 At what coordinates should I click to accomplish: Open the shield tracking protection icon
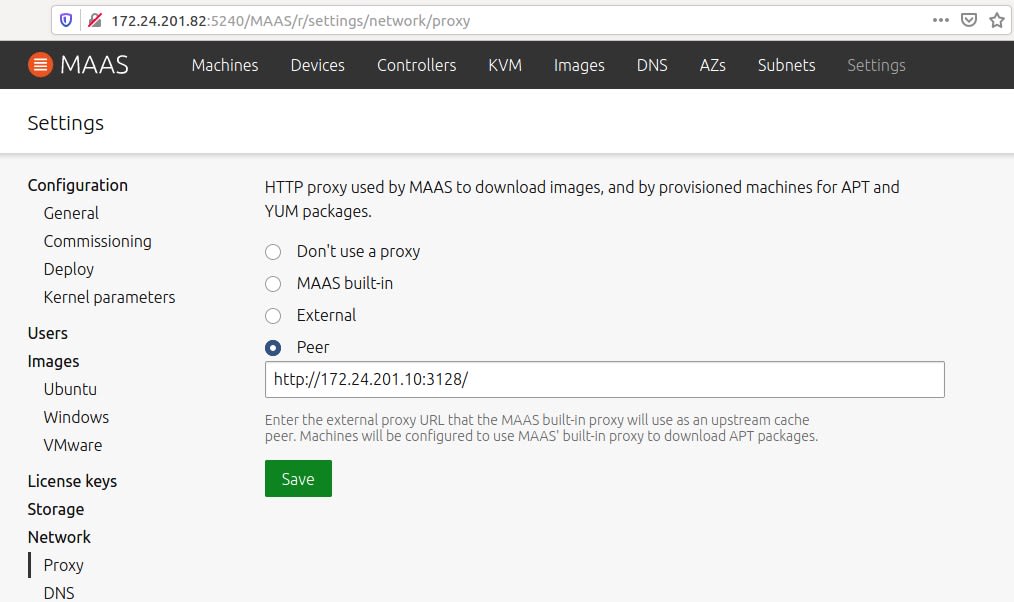click(66, 21)
